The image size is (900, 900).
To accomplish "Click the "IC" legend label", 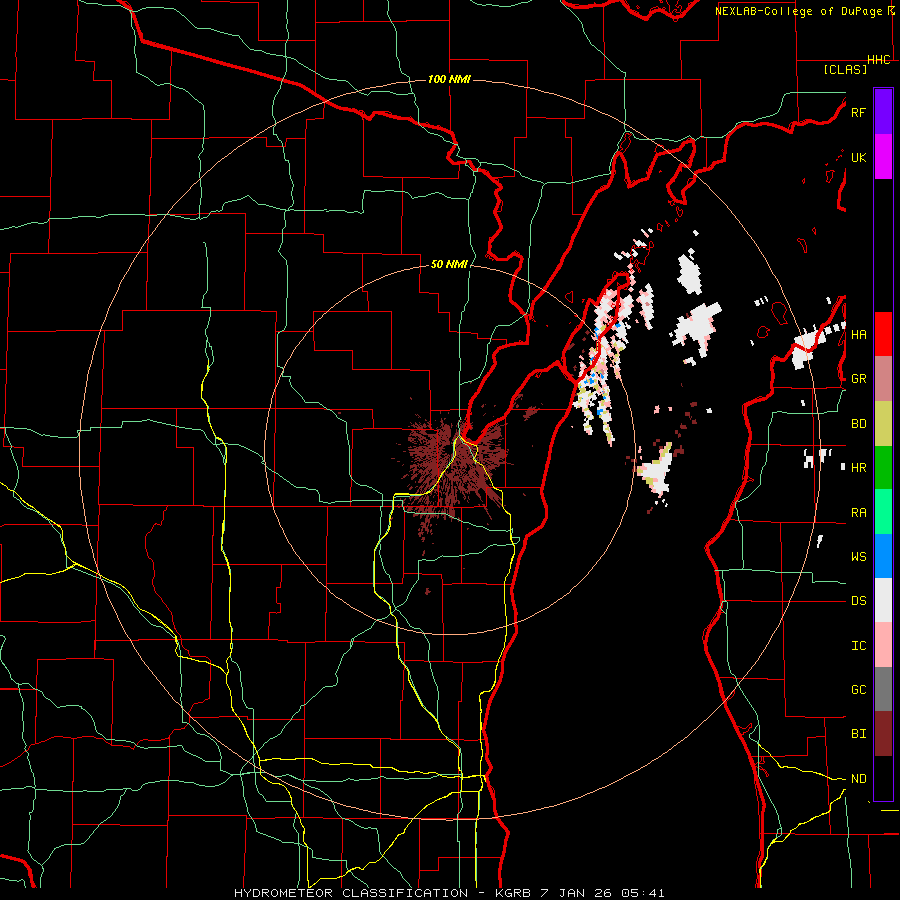I will (x=858, y=646).
